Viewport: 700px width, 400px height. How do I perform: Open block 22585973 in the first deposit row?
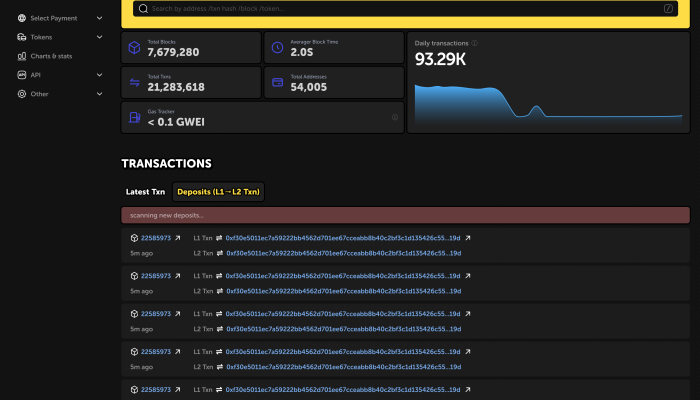pyautogui.click(x=156, y=238)
